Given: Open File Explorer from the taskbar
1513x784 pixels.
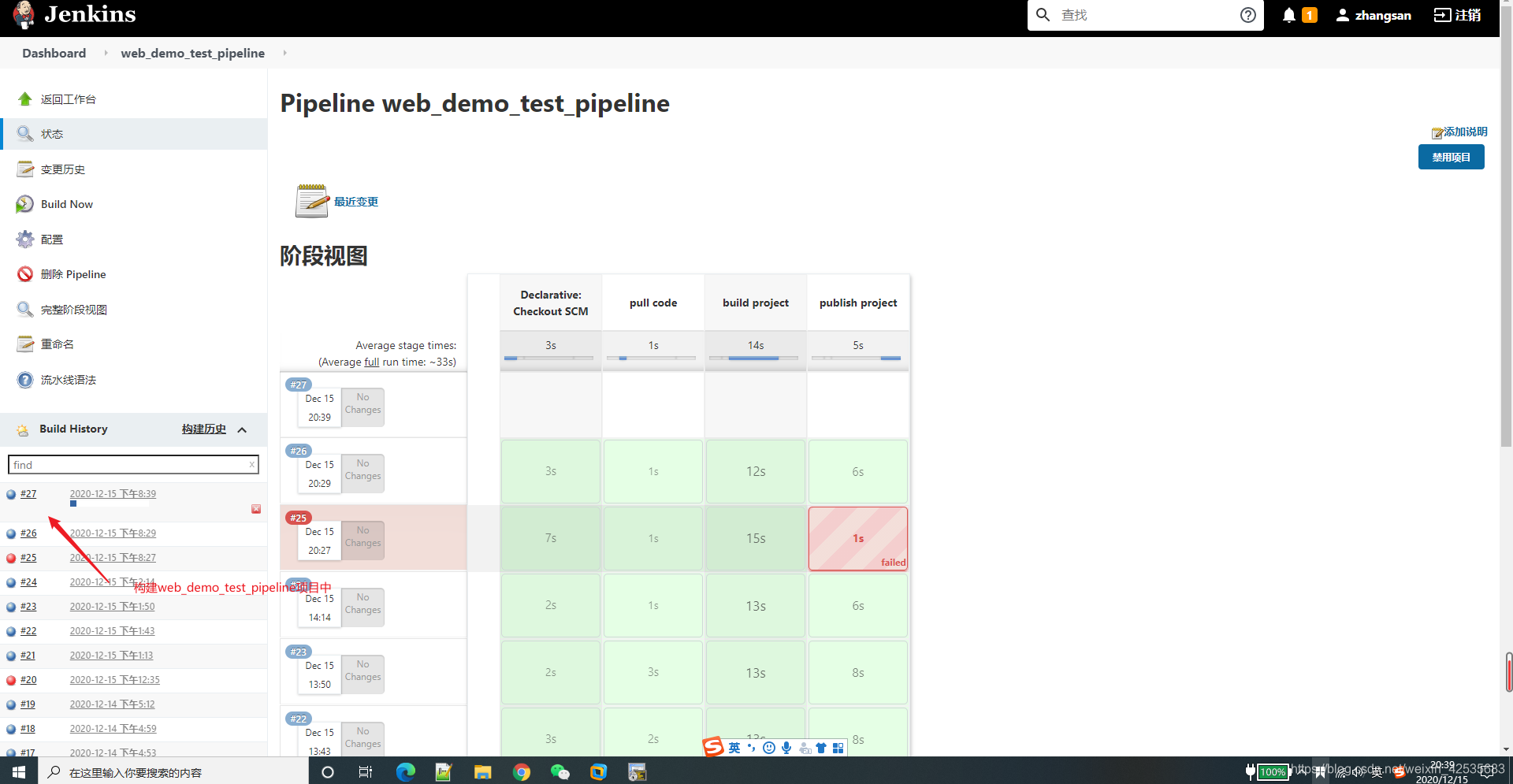Looking at the screenshot, I should (x=483, y=772).
